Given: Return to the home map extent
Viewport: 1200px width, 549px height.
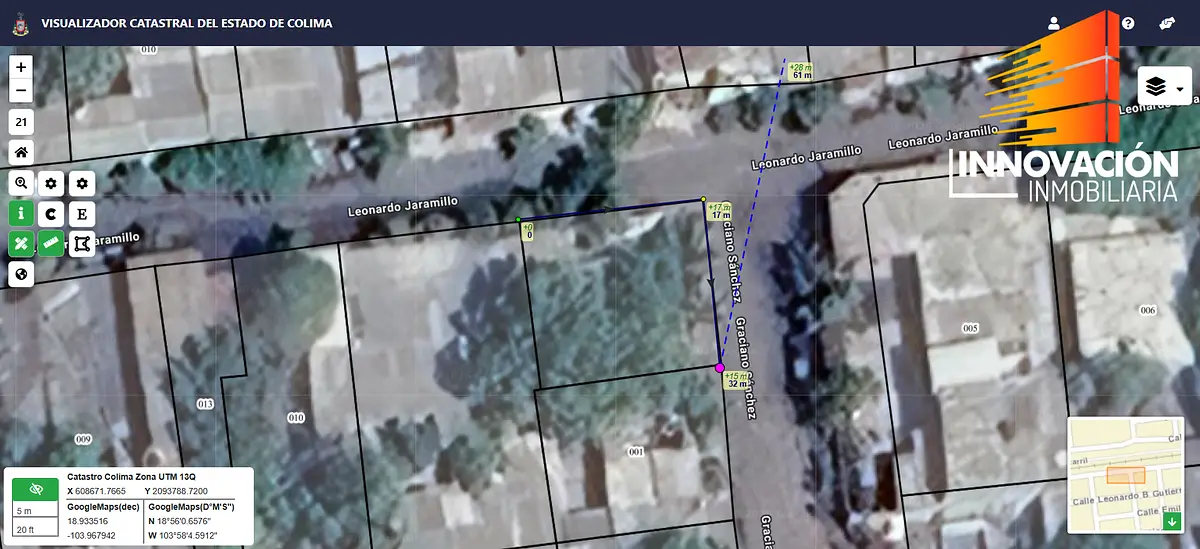Looking at the screenshot, I should 22,152.
